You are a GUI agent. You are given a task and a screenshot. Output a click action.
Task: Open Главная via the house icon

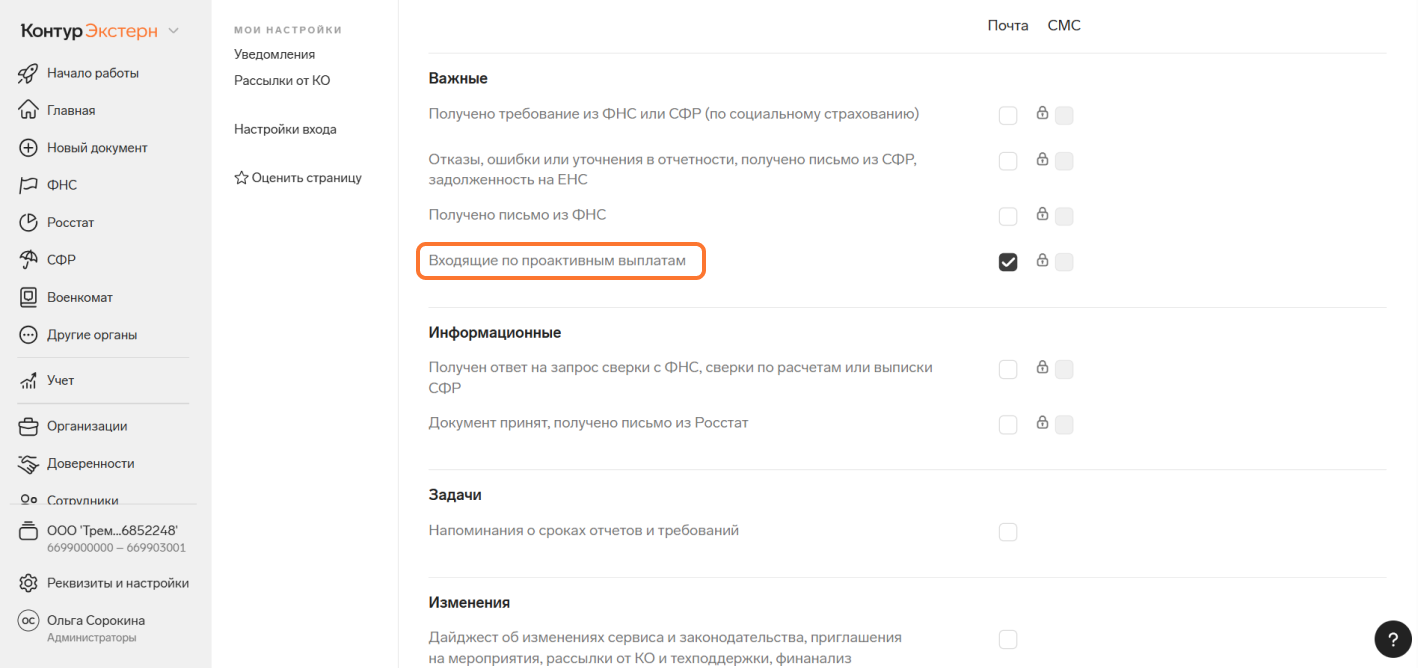29,110
